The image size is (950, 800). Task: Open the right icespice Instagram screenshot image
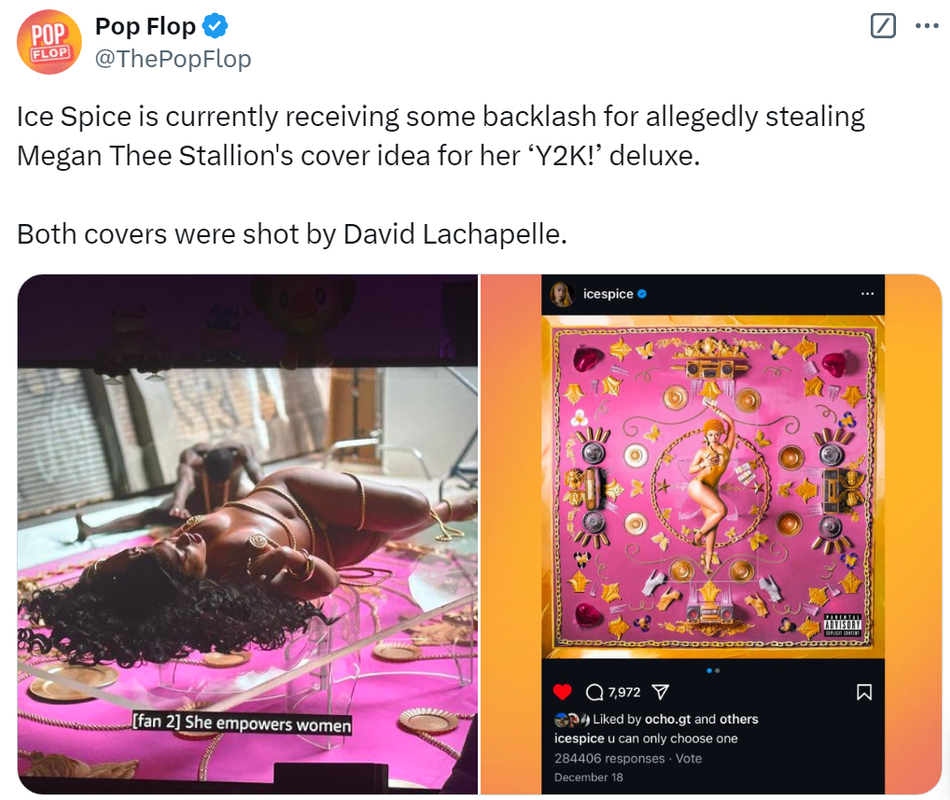pos(711,534)
